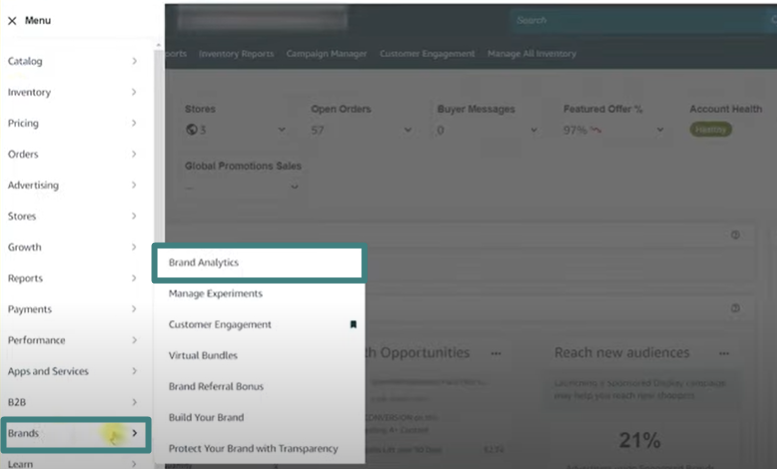
Task: Open the Stores menu item
Action: click(x=22, y=216)
